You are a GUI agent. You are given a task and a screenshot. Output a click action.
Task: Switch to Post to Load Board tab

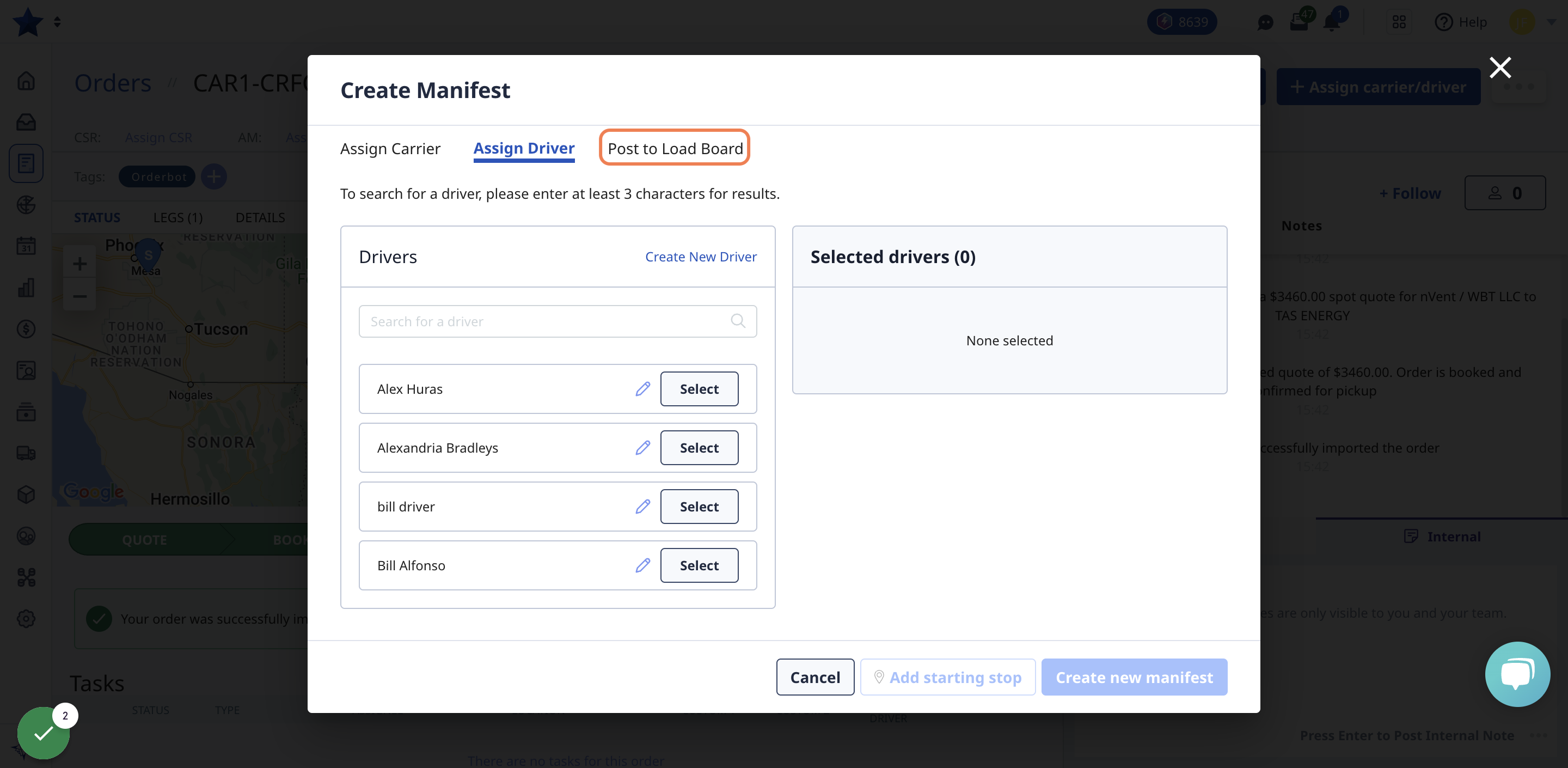click(x=675, y=148)
